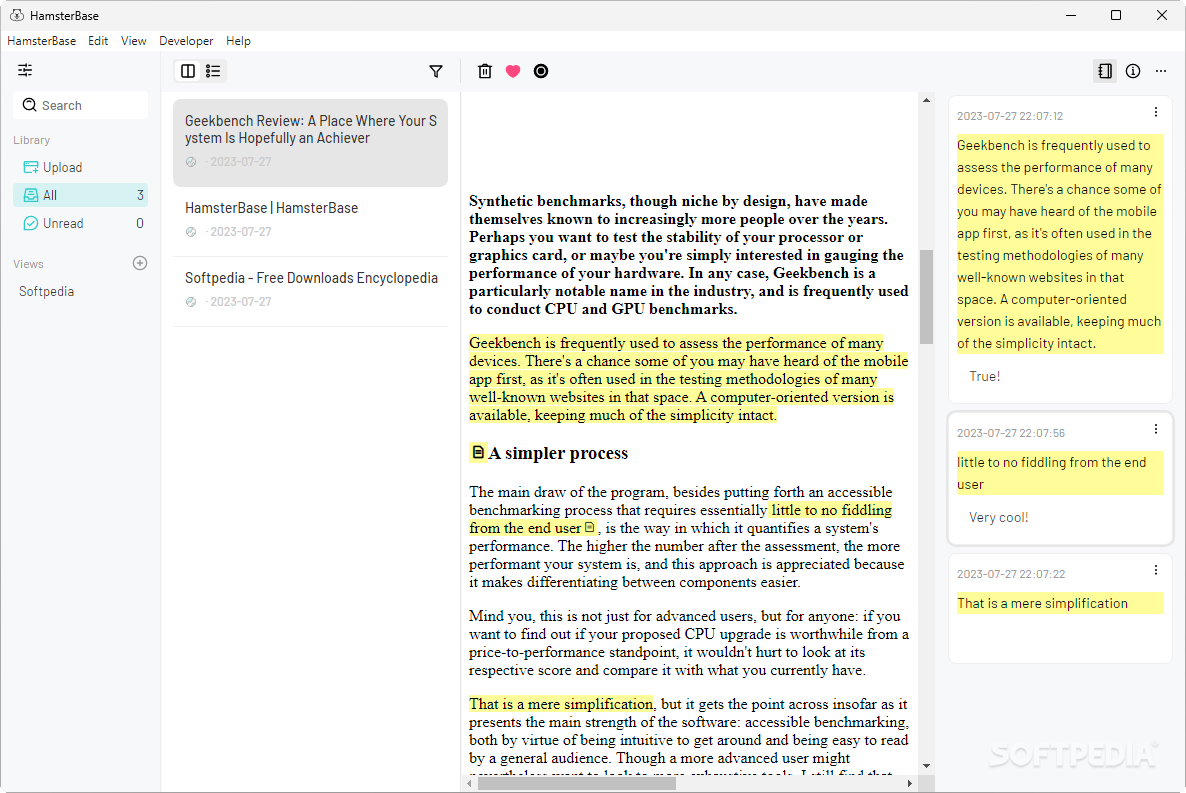Image resolution: width=1186 pixels, height=793 pixels.
Task: Open the Help menu
Action: click(x=238, y=41)
